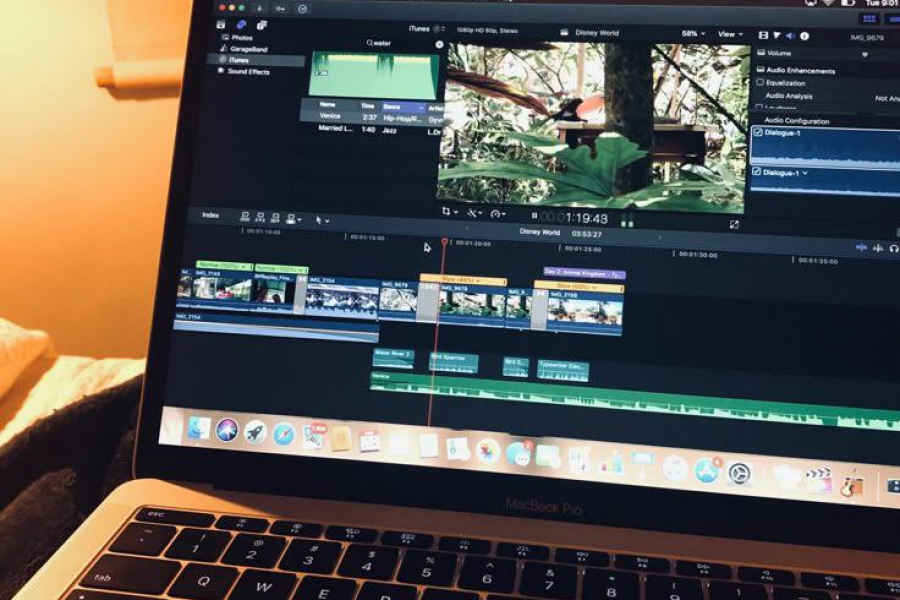Open the Volume keyframe dropdown arrow
This screenshot has height=600, width=900.
[x=864, y=55]
